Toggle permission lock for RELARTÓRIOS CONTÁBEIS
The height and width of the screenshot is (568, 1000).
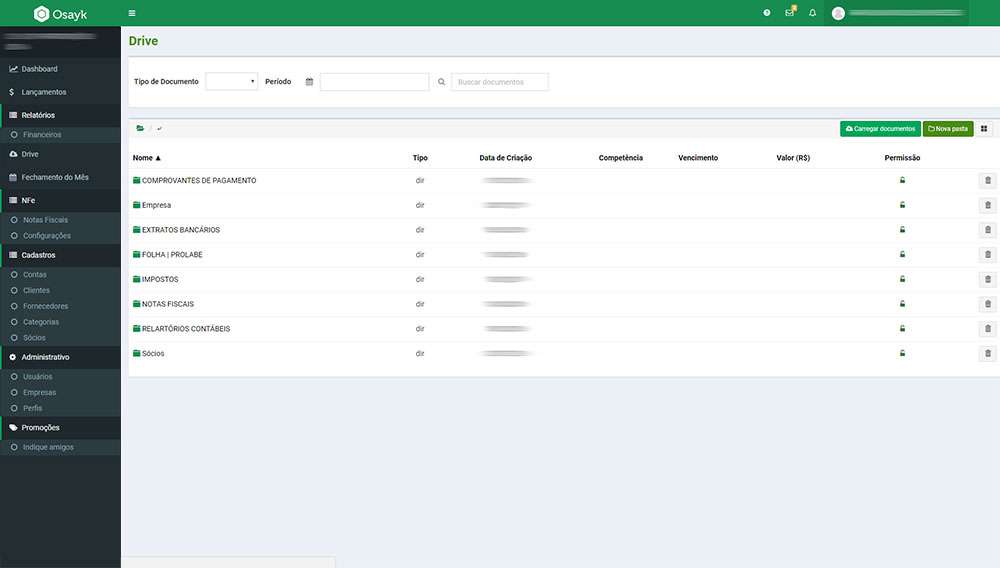tap(902, 328)
